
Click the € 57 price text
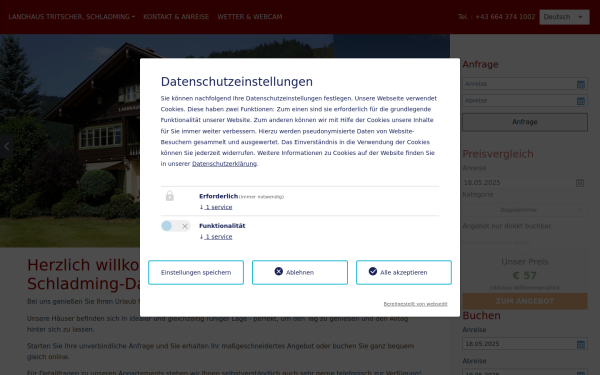click(525, 276)
